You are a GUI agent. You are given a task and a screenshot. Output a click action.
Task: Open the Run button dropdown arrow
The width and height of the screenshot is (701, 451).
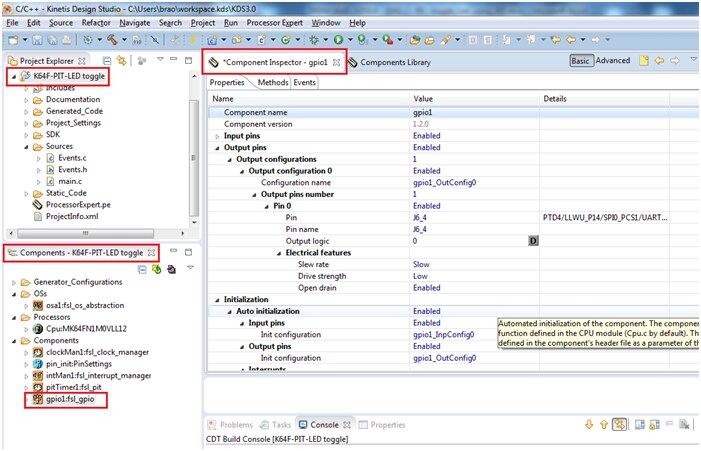(x=350, y=40)
